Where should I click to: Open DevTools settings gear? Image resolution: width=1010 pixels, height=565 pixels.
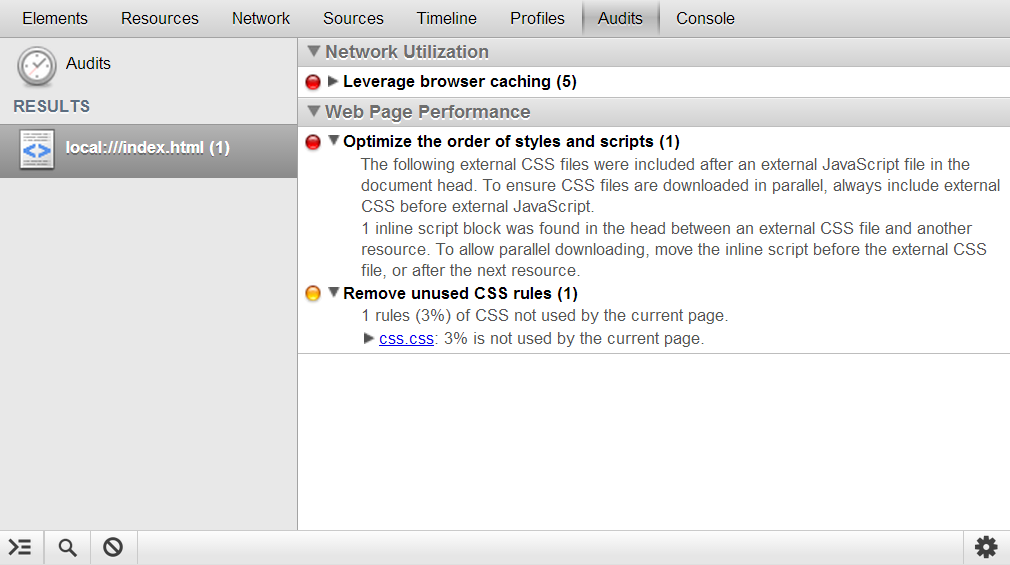[986, 547]
